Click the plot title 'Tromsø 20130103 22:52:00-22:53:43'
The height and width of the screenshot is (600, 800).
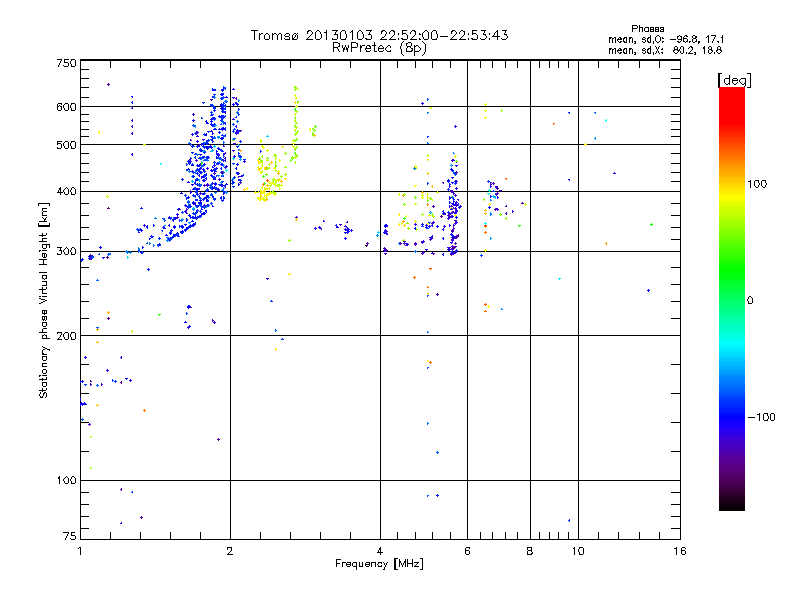(380, 35)
